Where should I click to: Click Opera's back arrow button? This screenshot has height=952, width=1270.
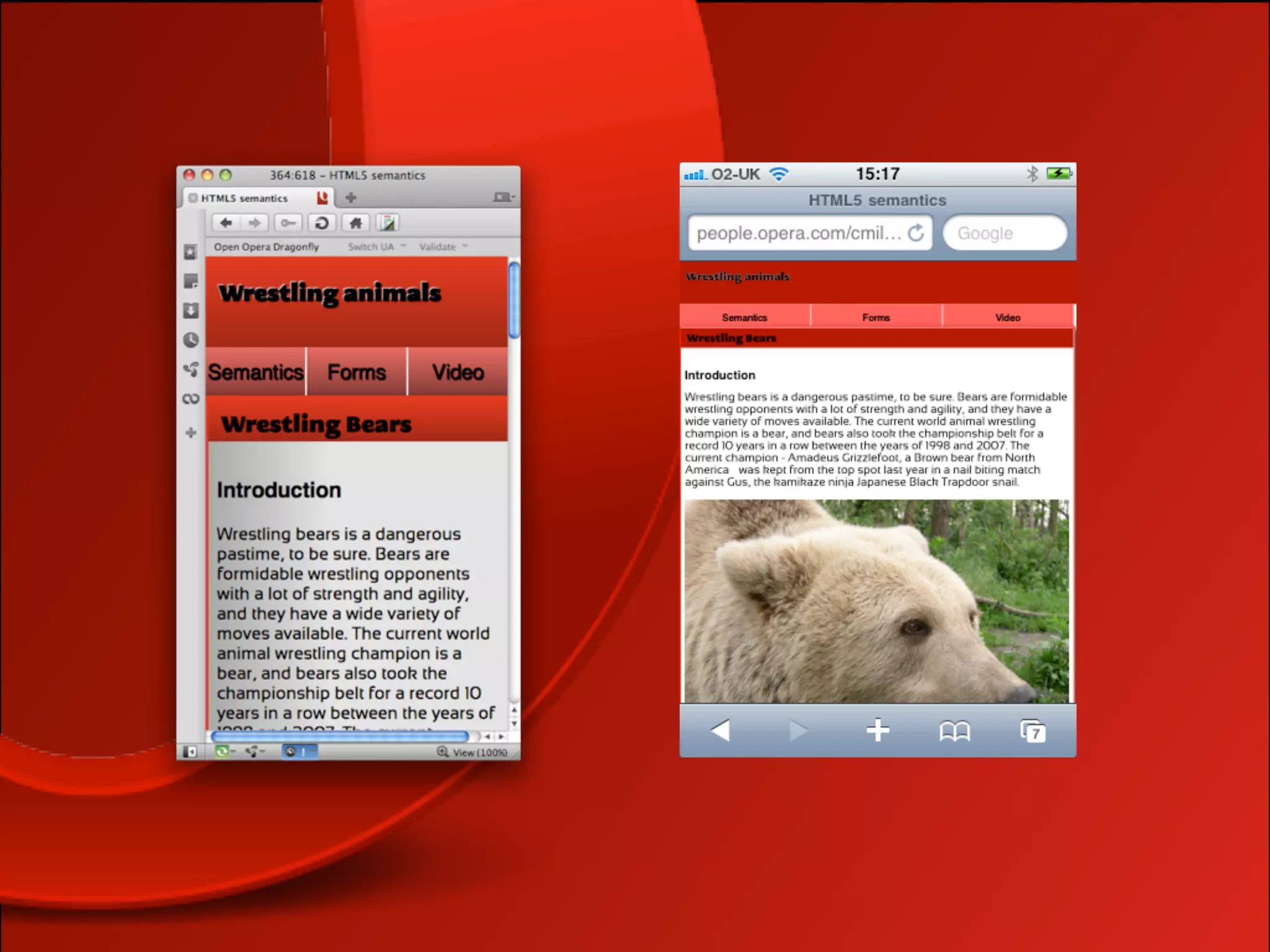tap(226, 223)
